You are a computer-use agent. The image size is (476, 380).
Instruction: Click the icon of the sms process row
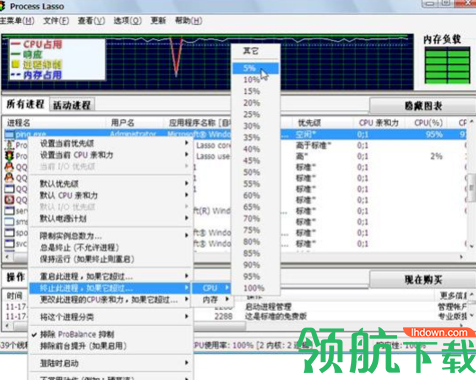tap(9, 222)
